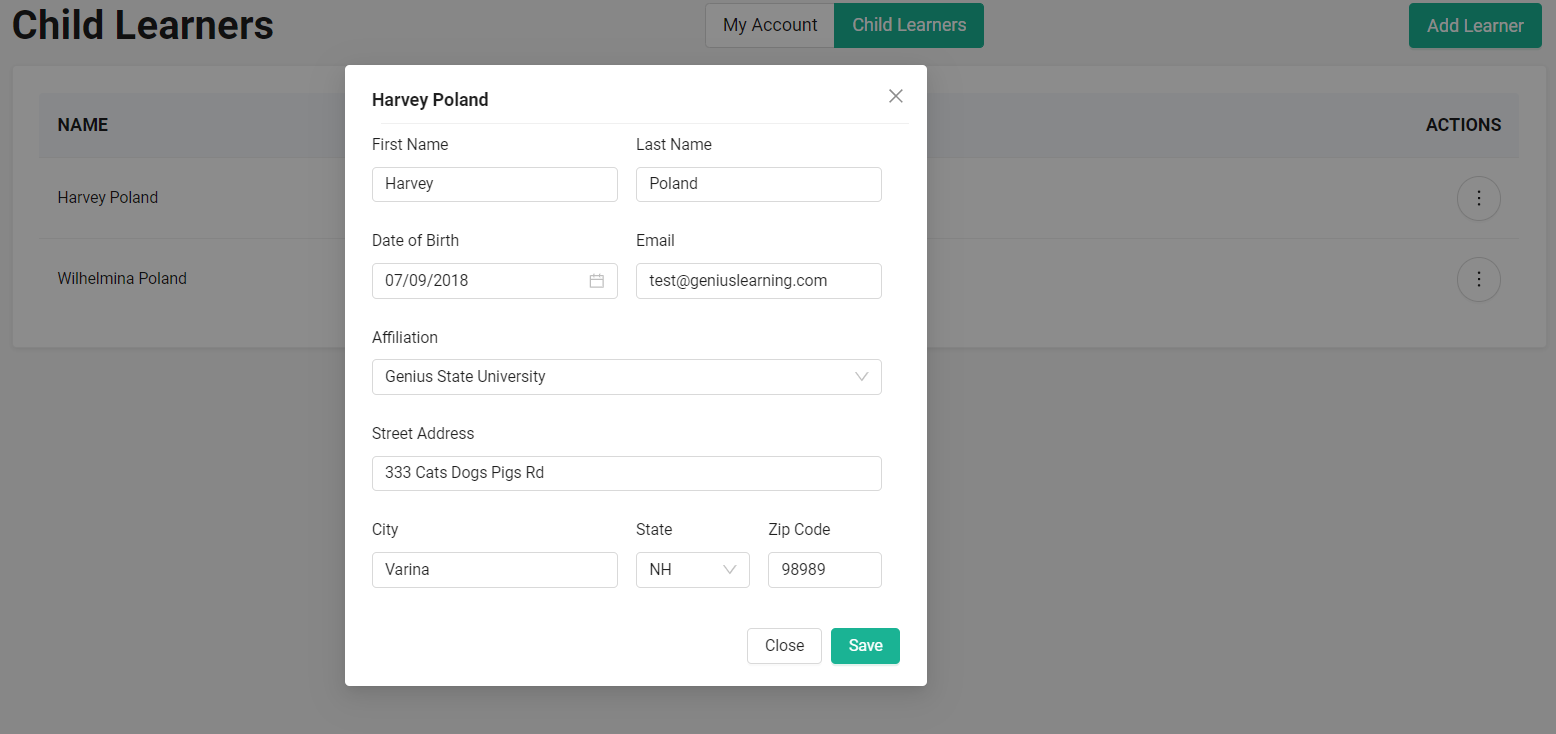Click the three-dot actions icon for Harvey Poland

1478,198
